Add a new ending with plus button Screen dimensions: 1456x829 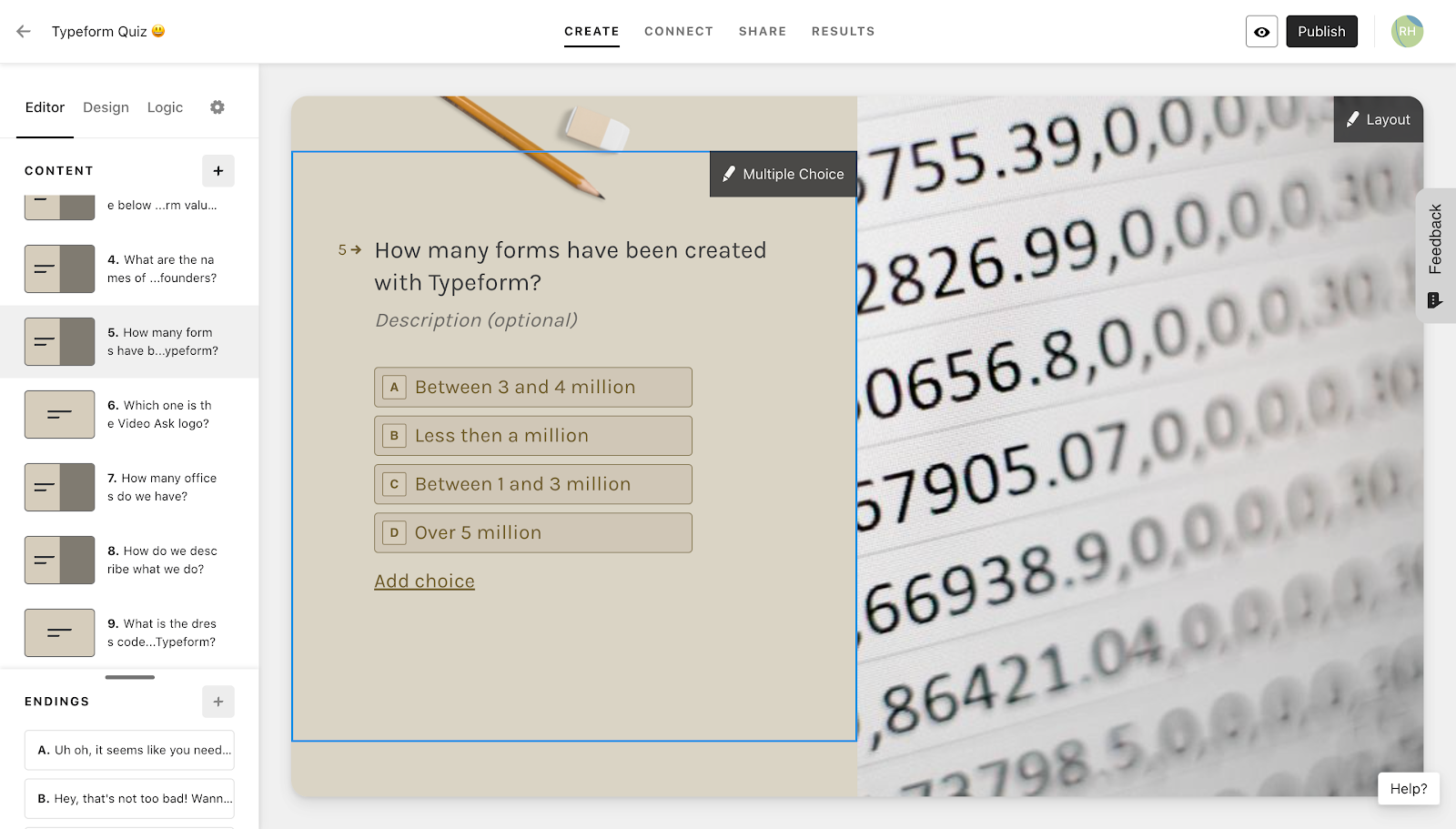coord(218,702)
